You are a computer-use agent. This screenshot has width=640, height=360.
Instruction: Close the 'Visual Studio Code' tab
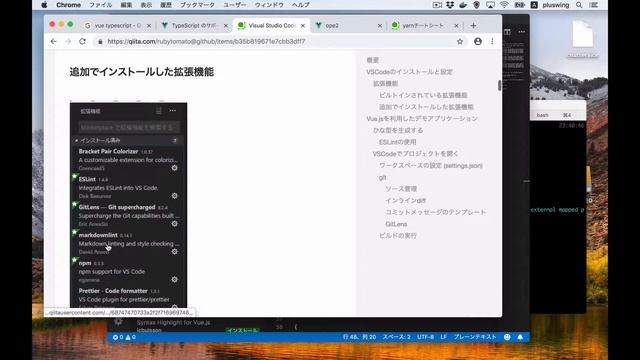point(303,25)
